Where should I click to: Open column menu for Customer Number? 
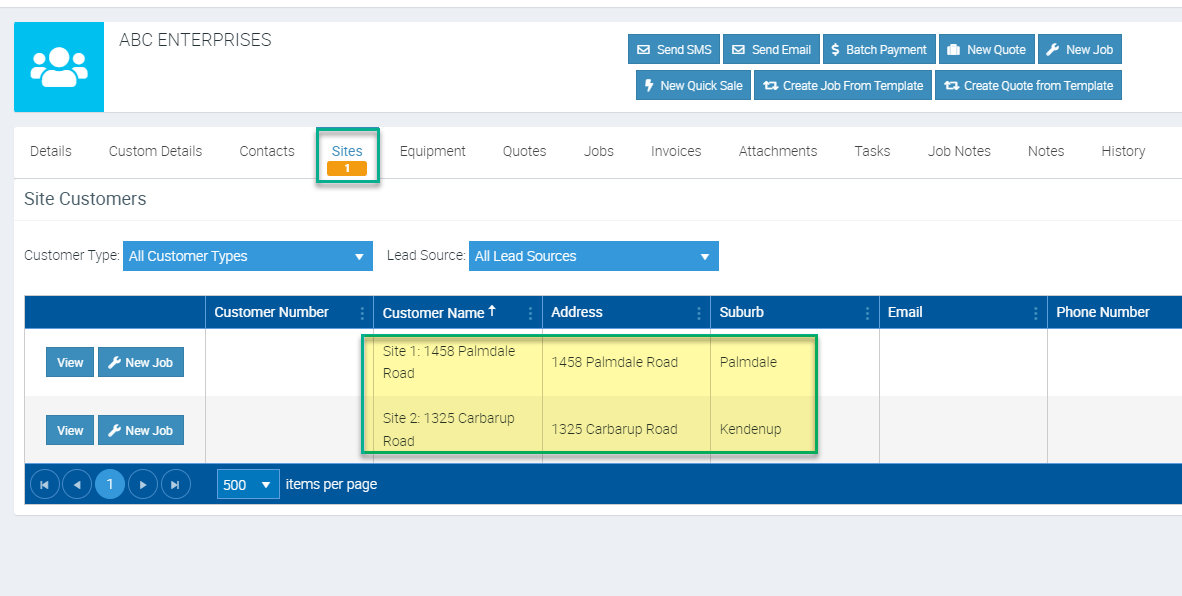tap(362, 313)
